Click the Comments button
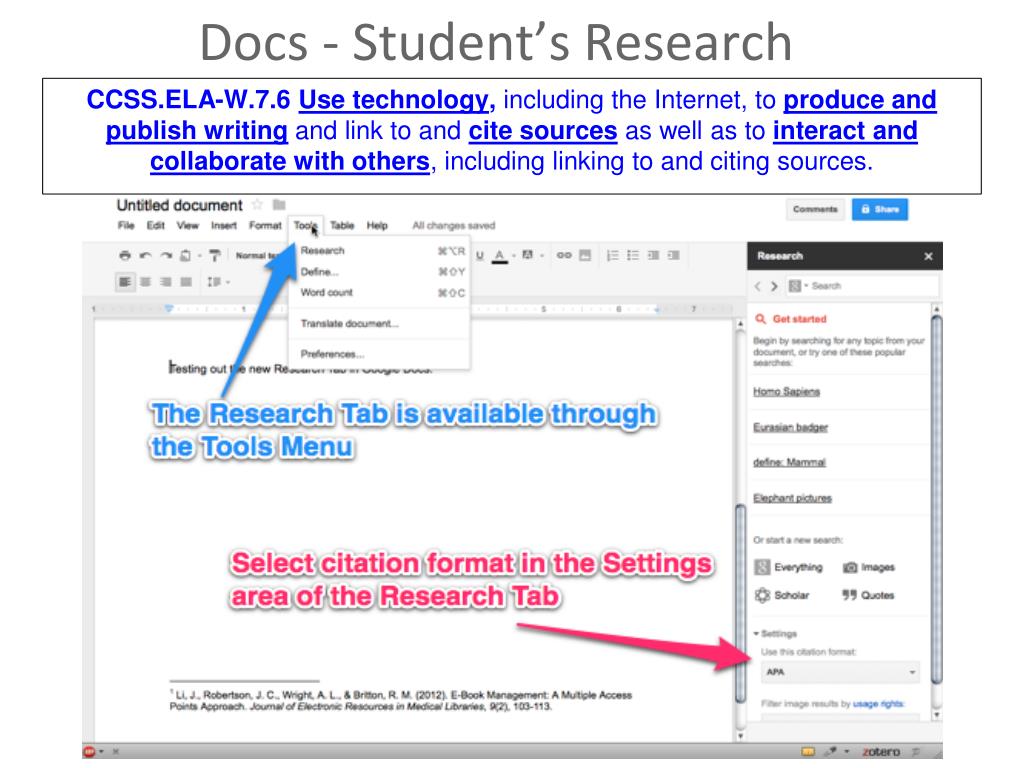Viewport: 1024px width, 768px height. tap(815, 210)
